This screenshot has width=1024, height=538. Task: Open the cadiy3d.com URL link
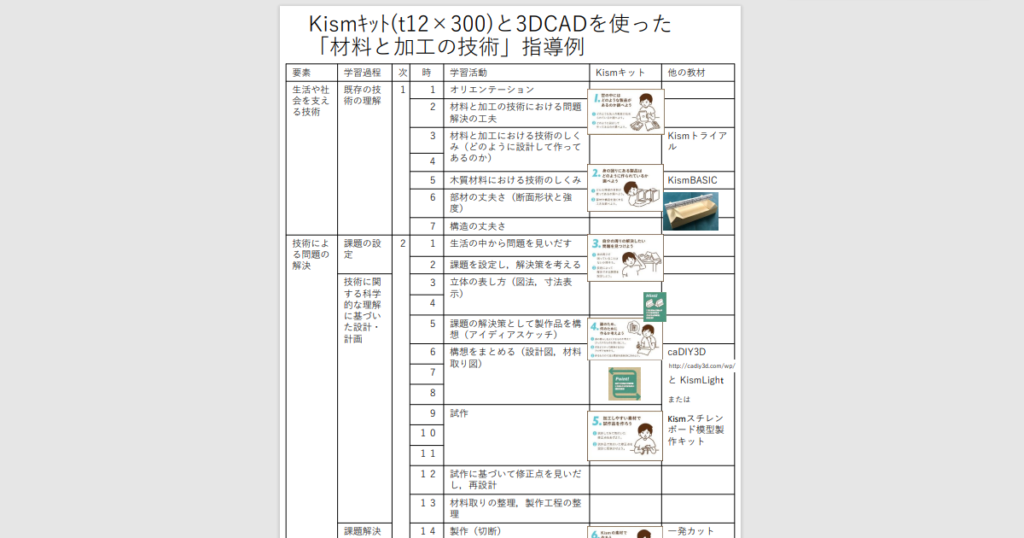[702, 366]
